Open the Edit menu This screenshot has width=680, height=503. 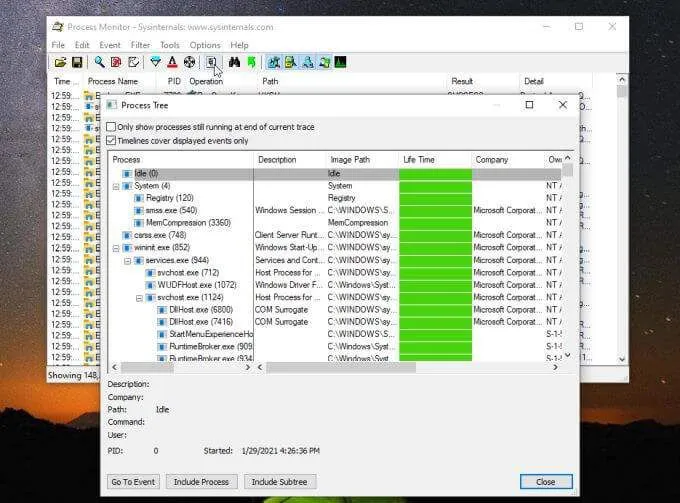click(x=82, y=45)
